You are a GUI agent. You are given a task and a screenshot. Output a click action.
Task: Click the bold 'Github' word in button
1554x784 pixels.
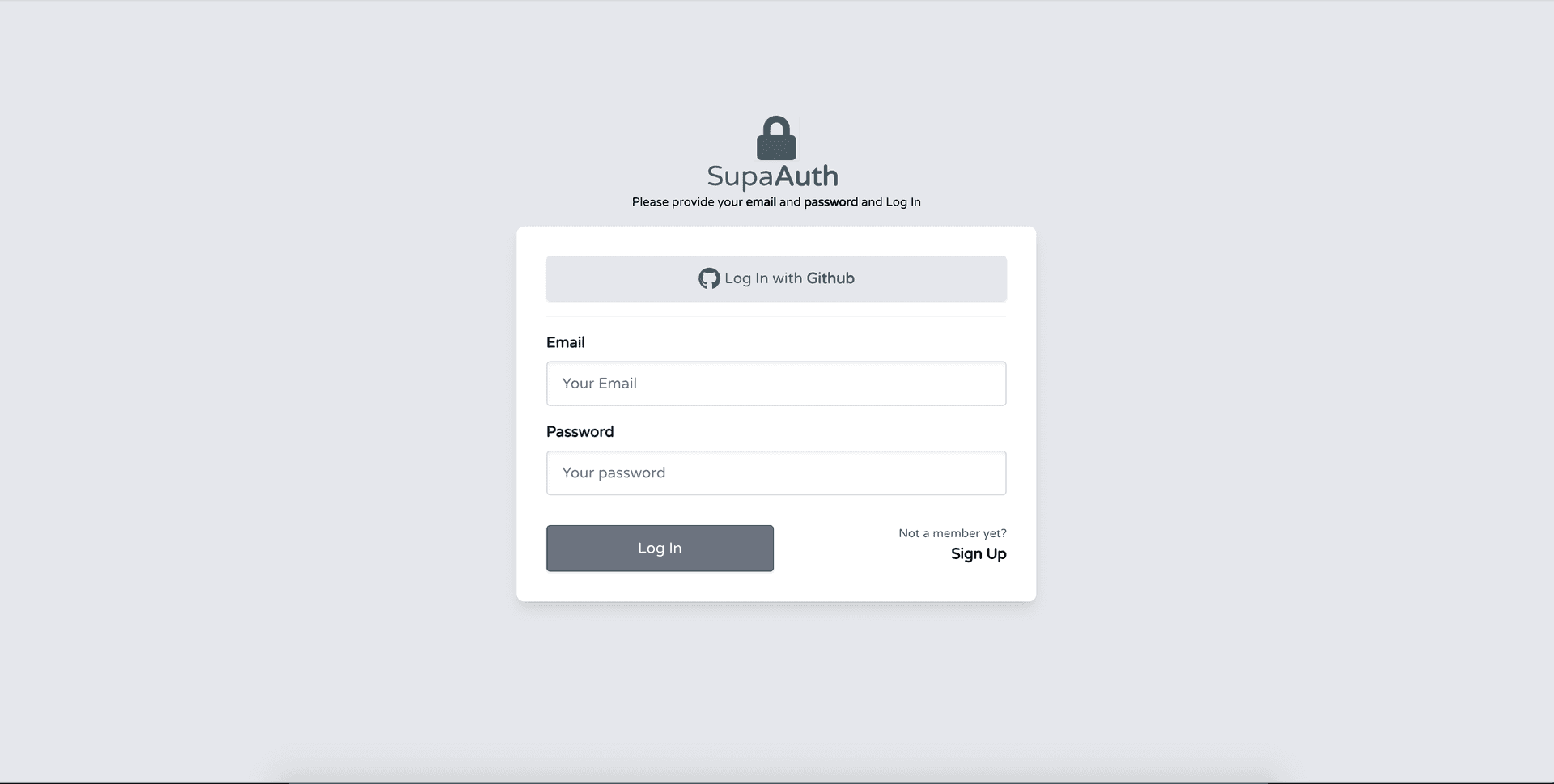830,278
